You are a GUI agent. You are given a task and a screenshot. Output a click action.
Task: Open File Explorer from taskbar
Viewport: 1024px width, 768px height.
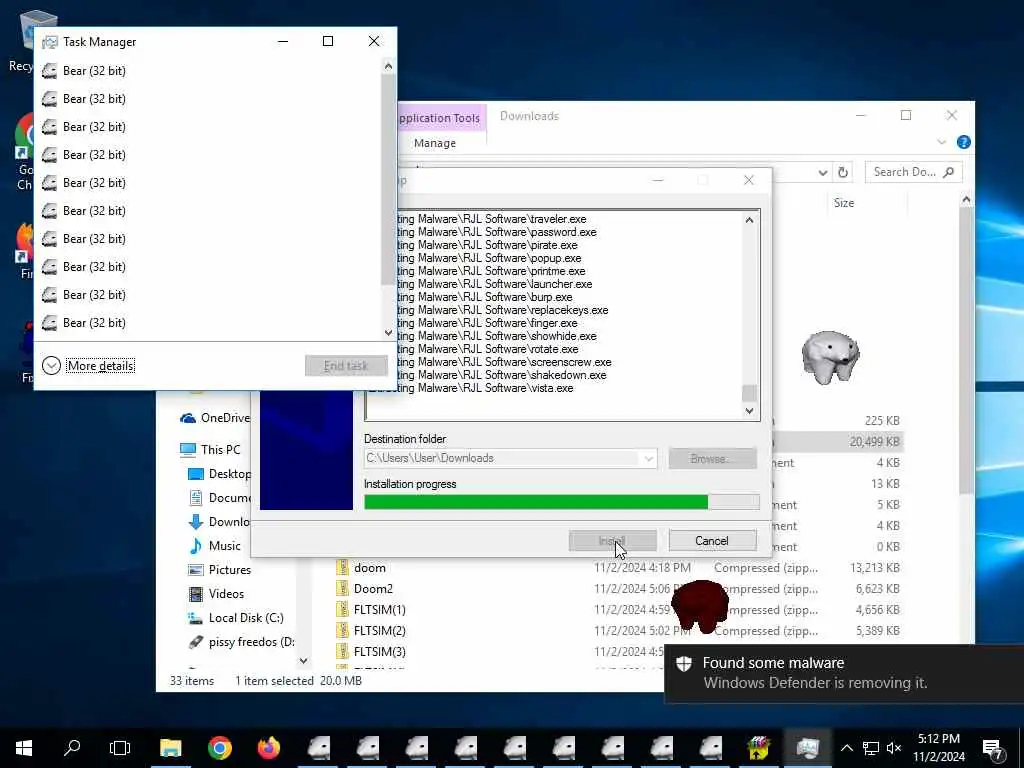pyautogui.click(x=170, y=748)
